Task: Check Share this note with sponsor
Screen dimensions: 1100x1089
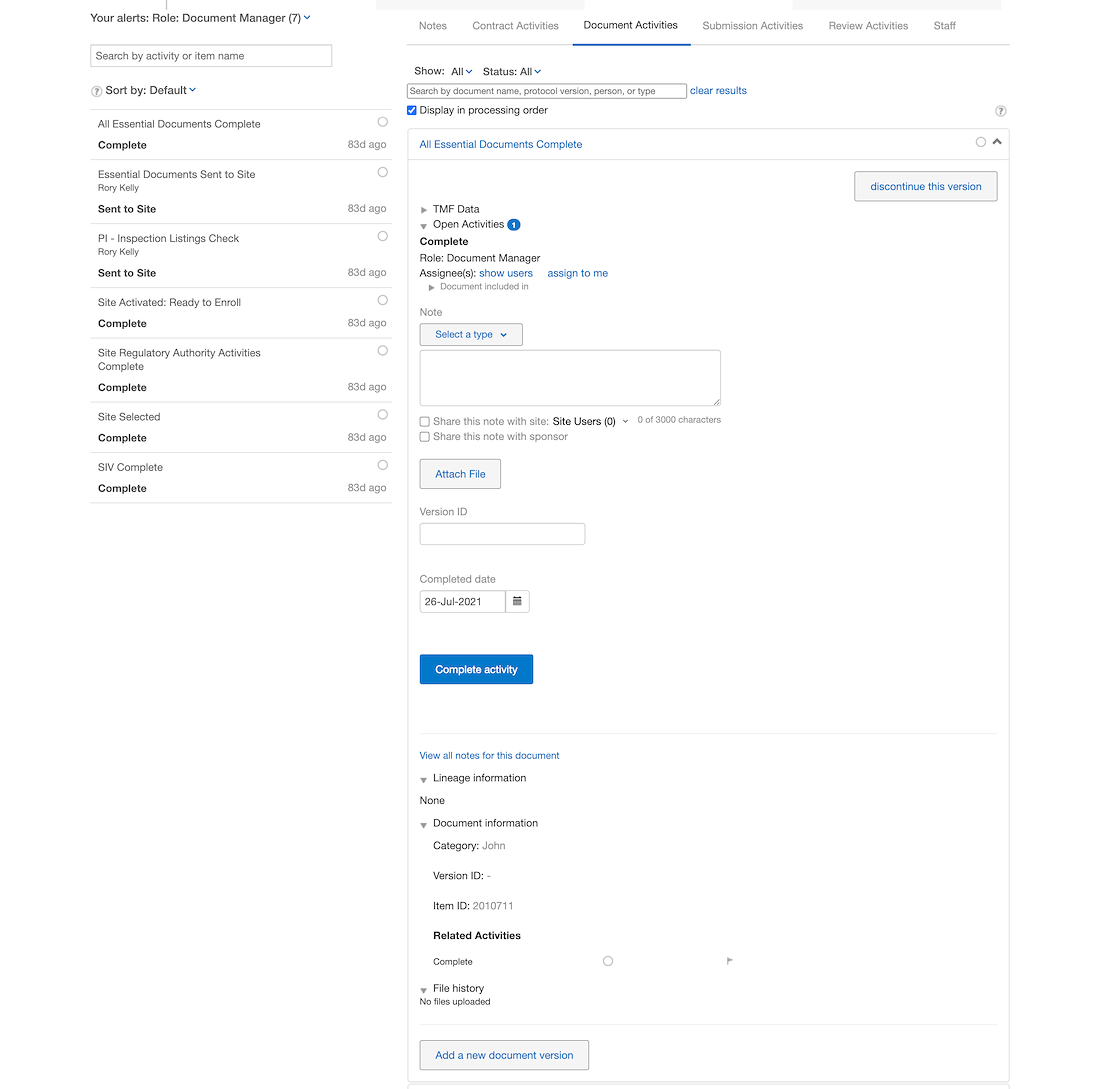Action: pyautogui.click(x=424, y=437)
